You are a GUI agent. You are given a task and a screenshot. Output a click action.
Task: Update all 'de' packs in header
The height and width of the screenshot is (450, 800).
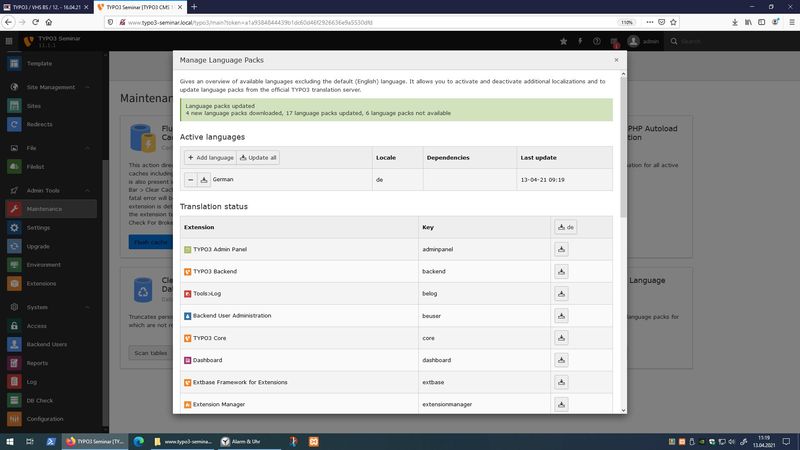click(x=566, y=227)
